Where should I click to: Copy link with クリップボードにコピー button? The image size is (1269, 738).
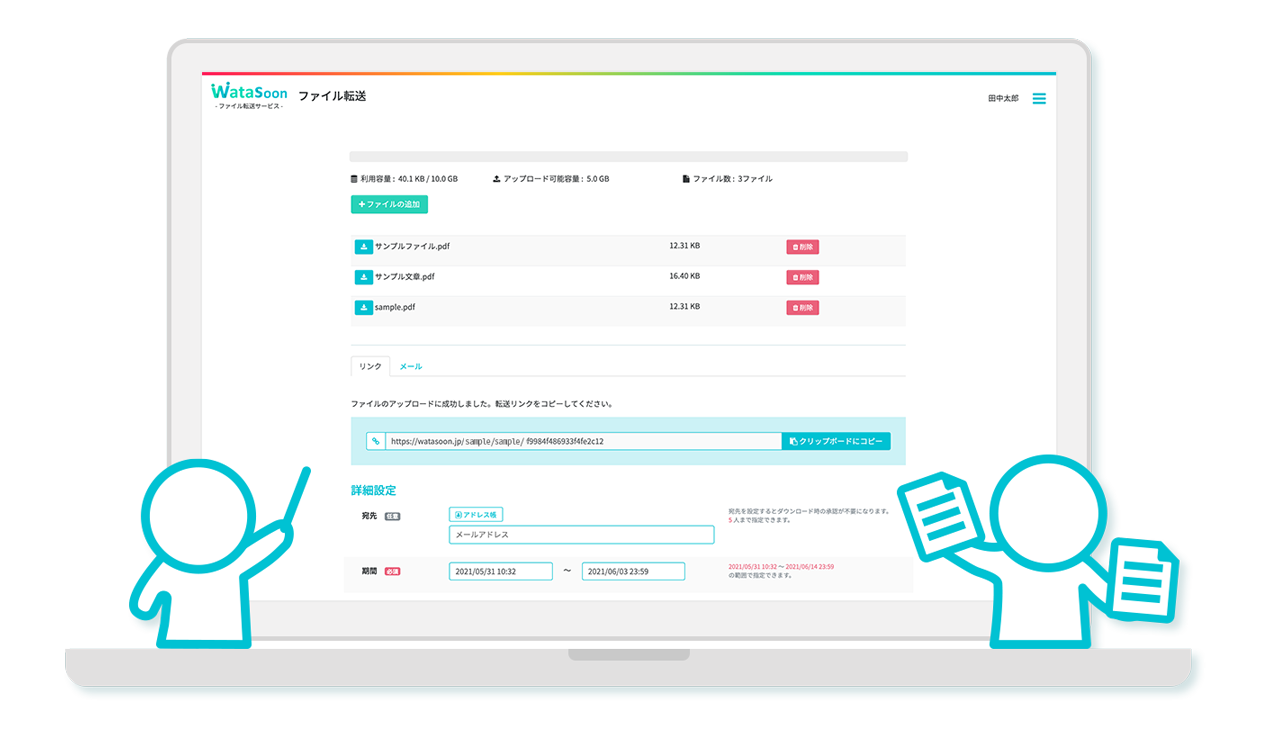836,441
